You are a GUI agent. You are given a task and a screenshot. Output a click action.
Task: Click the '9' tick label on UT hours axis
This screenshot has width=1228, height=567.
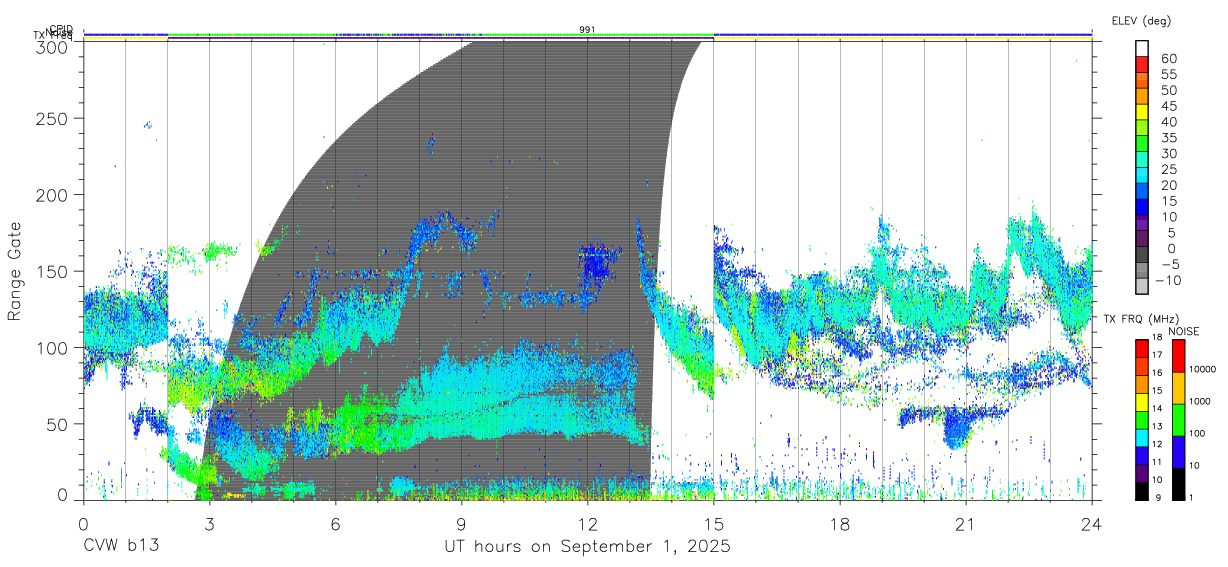click(461, 524)
